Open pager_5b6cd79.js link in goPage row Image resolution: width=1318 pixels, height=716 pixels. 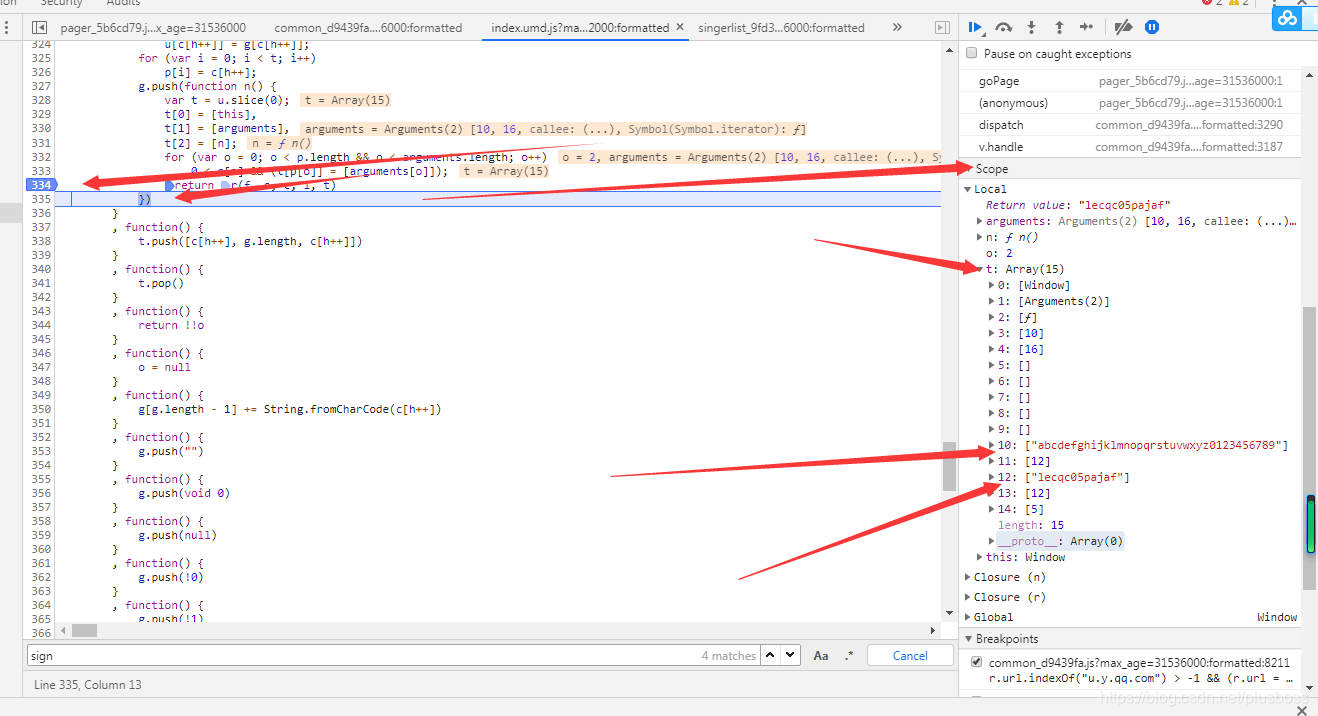[1190, 81]
